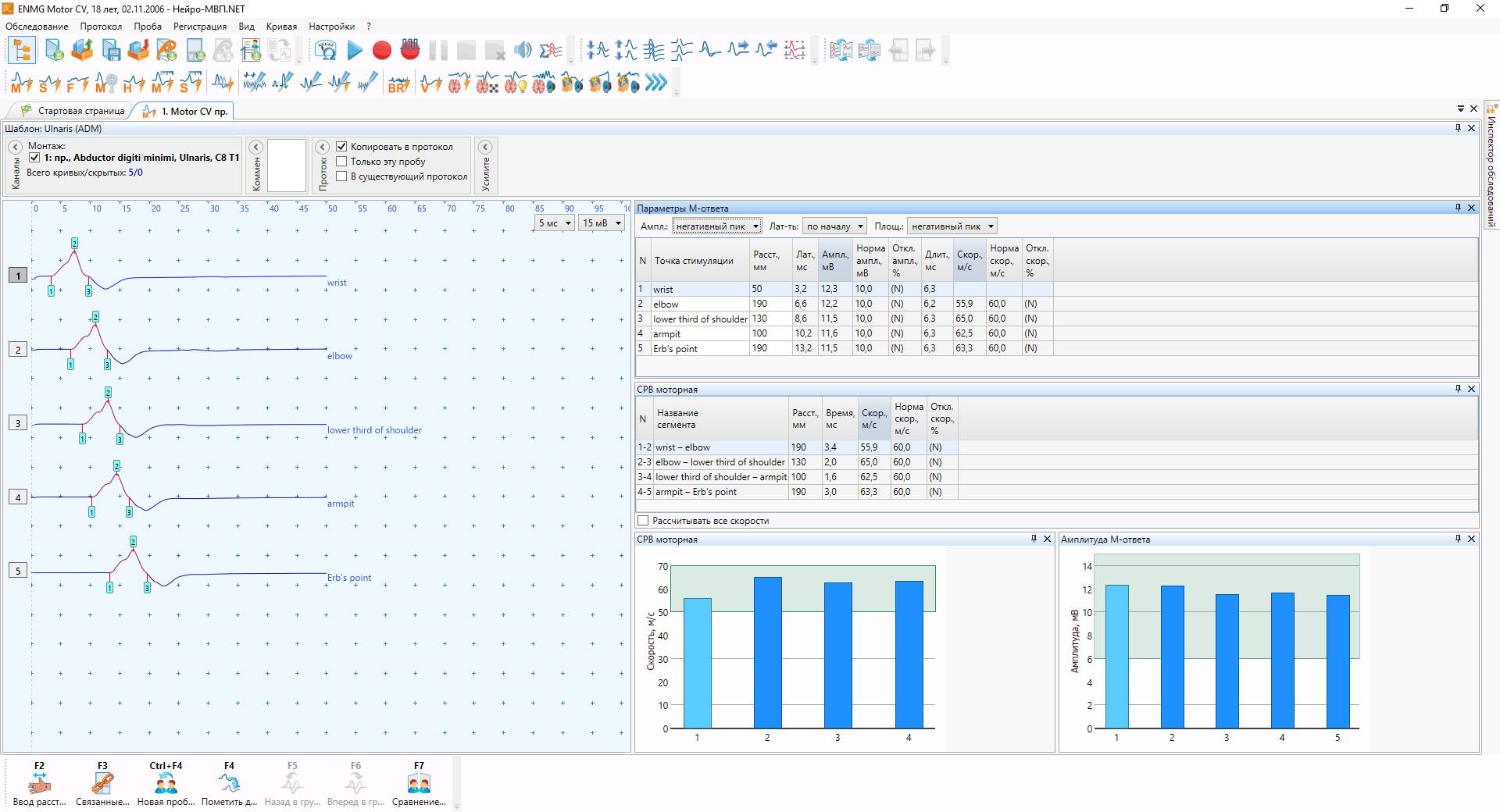Image resolution: width=1500 pixels, height=812 pixels.
Task: Select "Erb's point" row in M-response table
Action: click(x=845, y=348)
